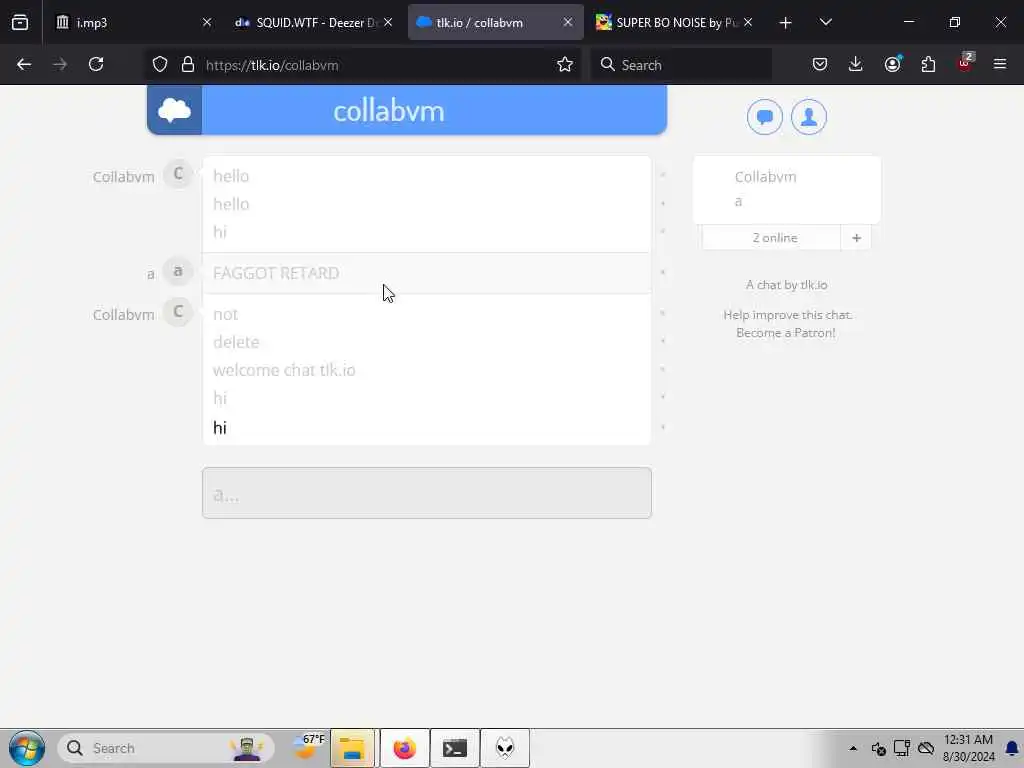The height and width of the screenshot is (768, 1024).
Task: Click the 'welcome chat tlk.io' message
Action: tap(284, 370)
